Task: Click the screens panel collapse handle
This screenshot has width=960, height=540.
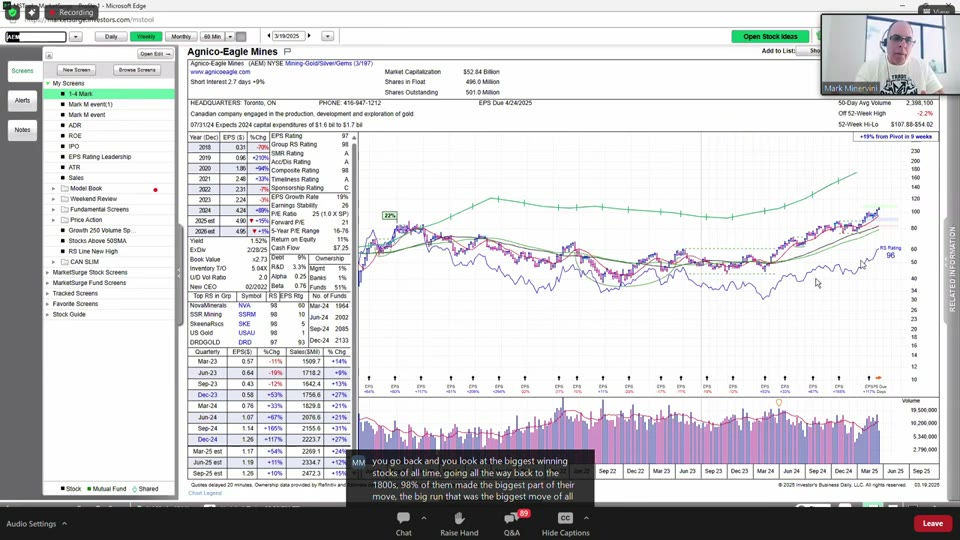Action: coord(179,276)
